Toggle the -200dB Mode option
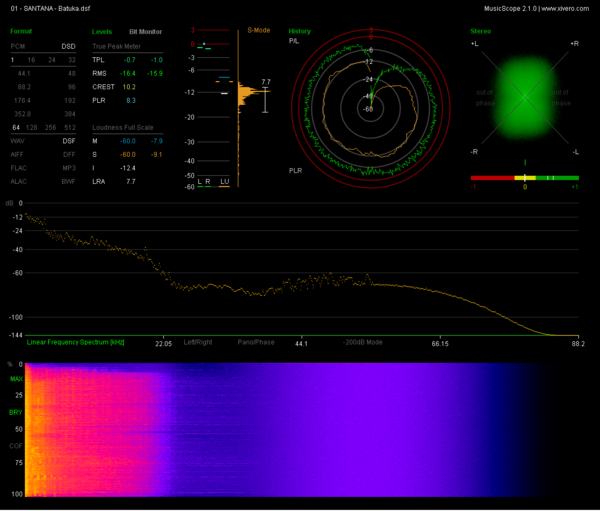600x511 pixels. pyautogui.click(x=363, y=342)
